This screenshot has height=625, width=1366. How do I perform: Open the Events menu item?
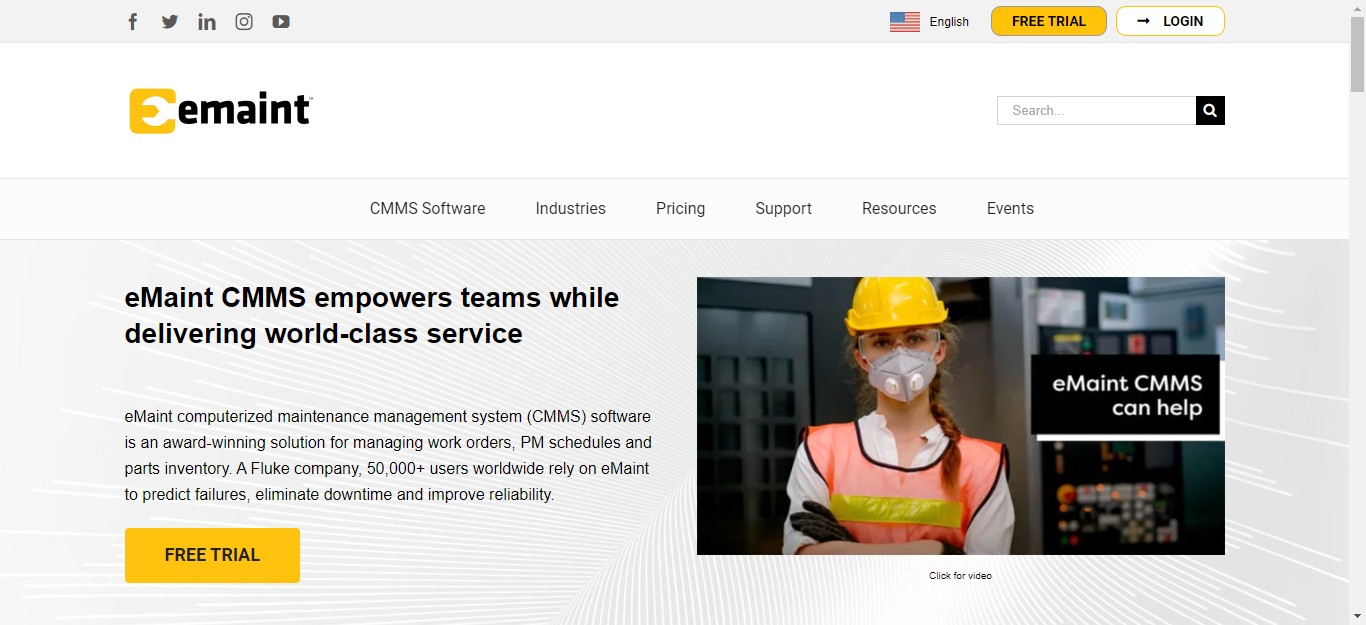tap(1010, 208)
